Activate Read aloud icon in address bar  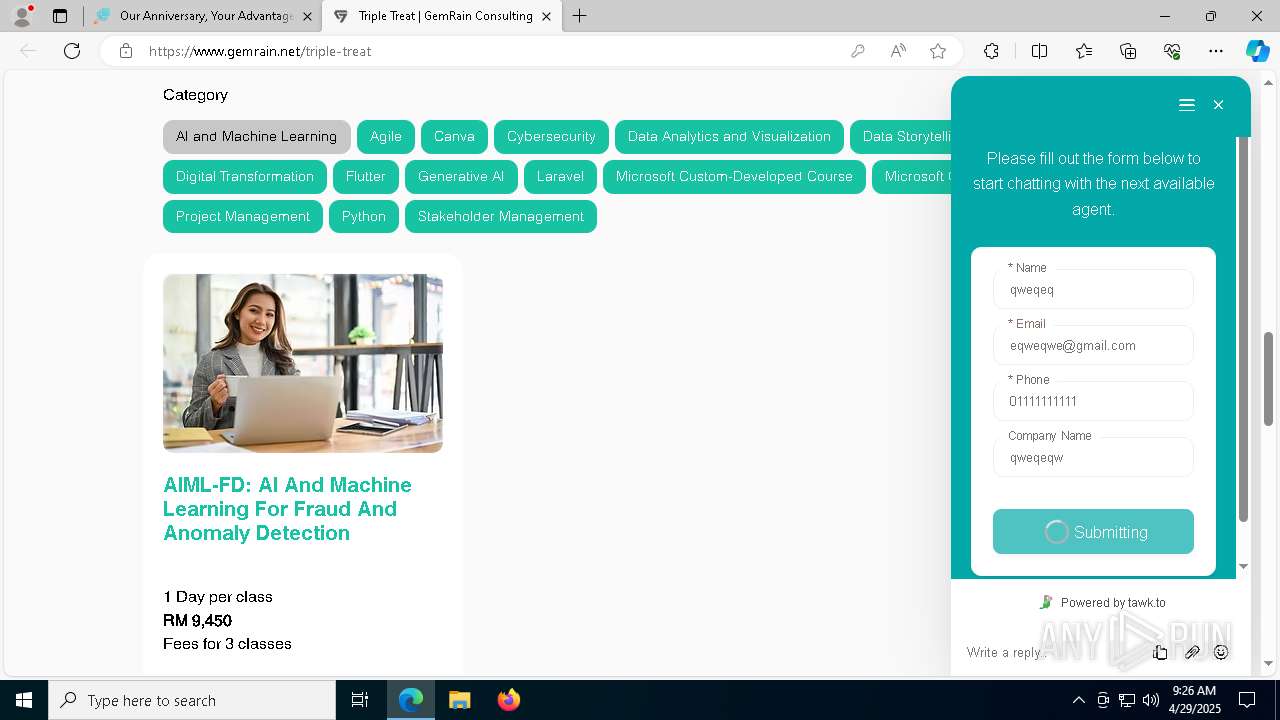tap(898, 51)
